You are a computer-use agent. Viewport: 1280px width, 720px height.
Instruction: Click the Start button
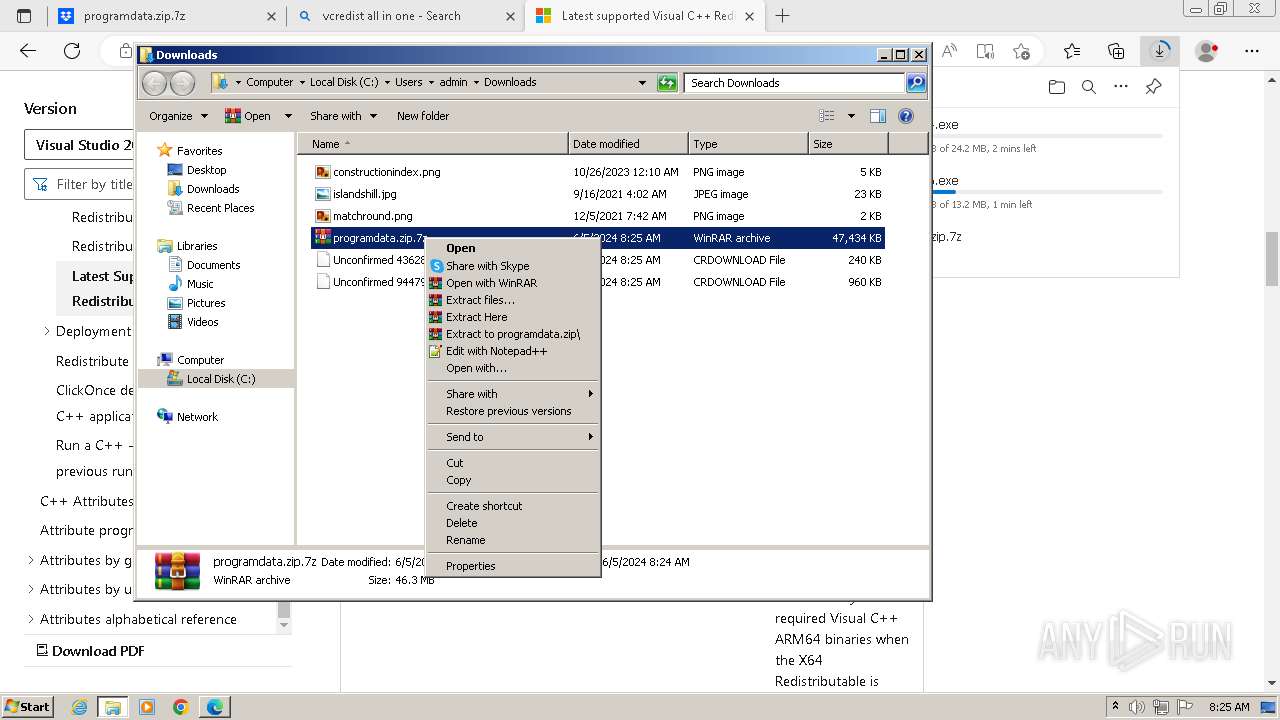pos(28,707)
